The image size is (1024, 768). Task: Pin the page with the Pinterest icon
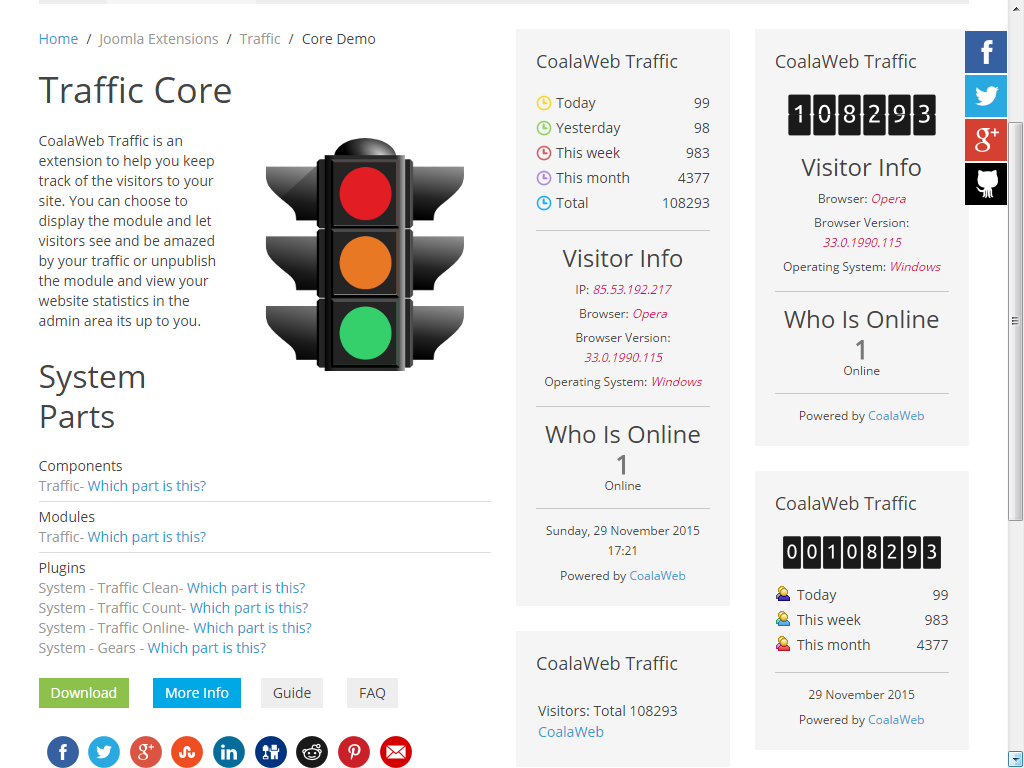(354, 752)
